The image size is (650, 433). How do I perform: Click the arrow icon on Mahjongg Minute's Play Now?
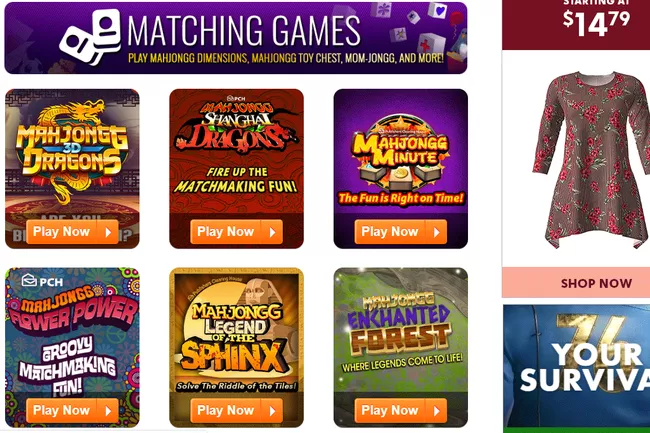coord(437,232)
